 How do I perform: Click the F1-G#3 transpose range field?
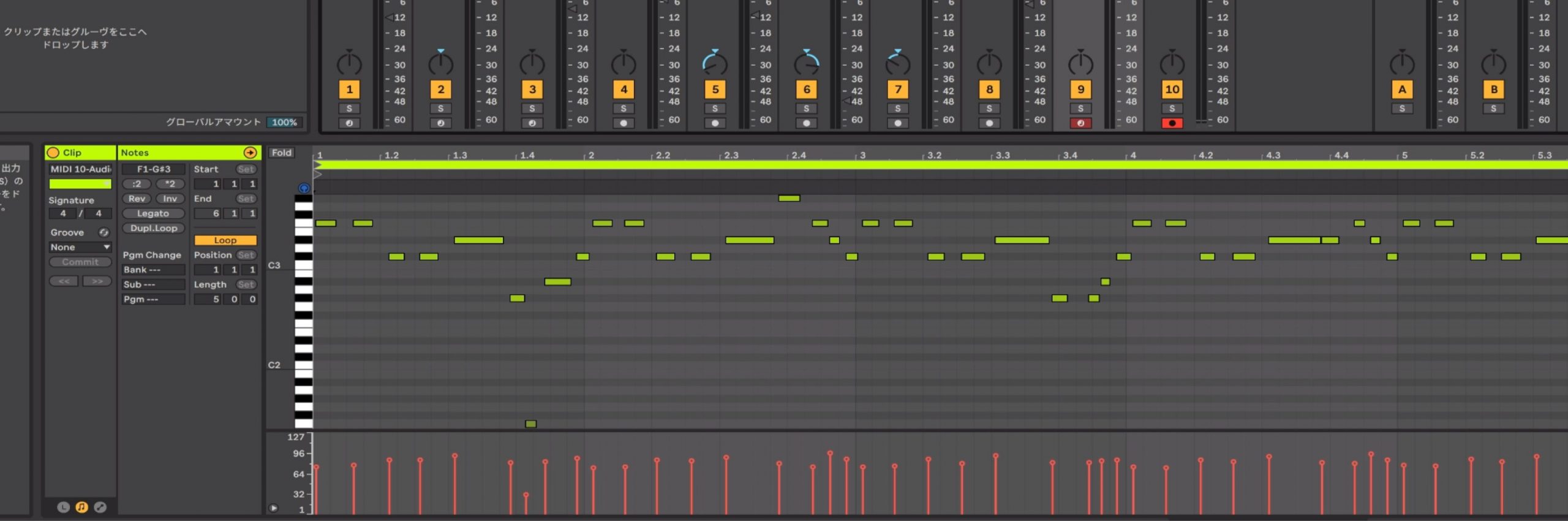[153, 169]
